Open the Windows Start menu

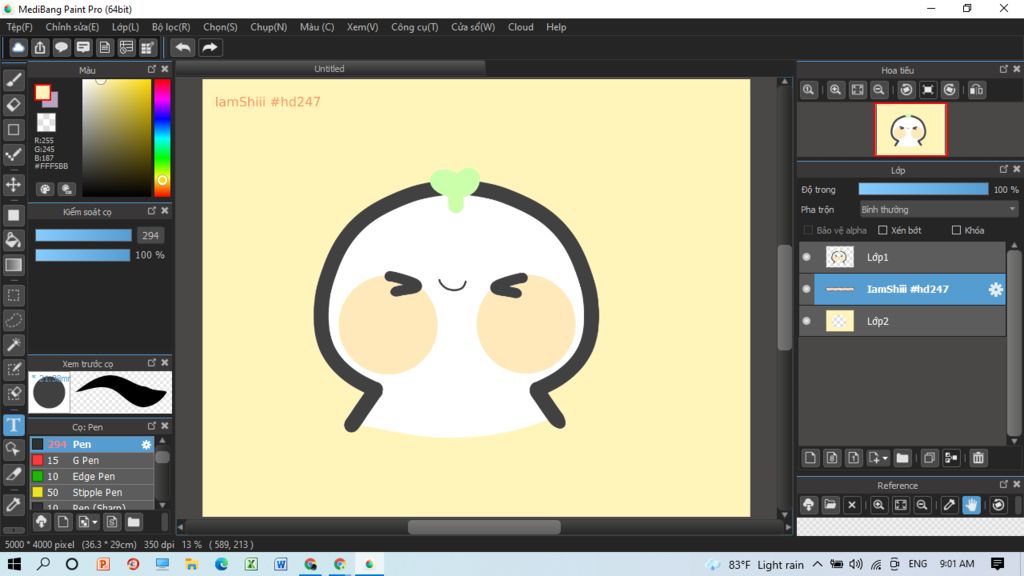14,564
